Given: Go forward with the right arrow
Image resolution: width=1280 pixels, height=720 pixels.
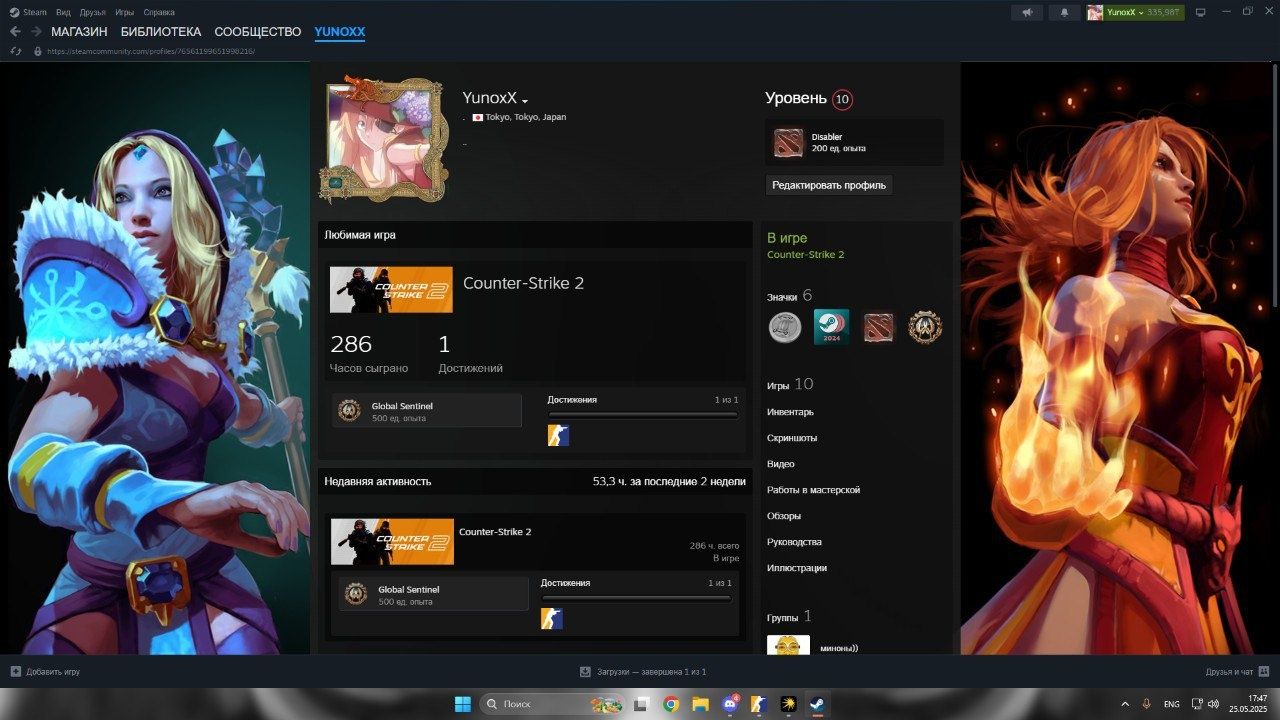Looking at the screenshot, I should [x=36, y=32].
